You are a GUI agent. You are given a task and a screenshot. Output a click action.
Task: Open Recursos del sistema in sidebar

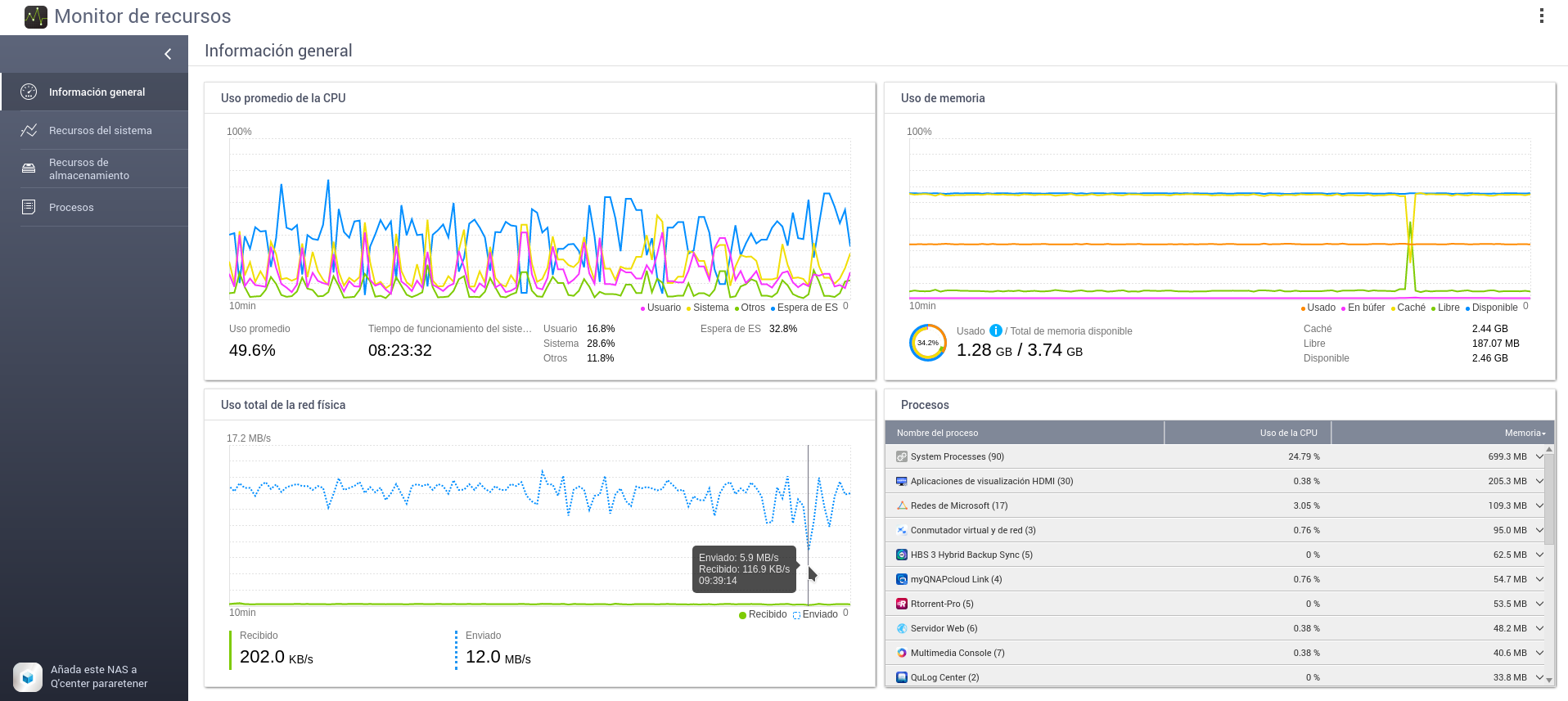point(100,130)
